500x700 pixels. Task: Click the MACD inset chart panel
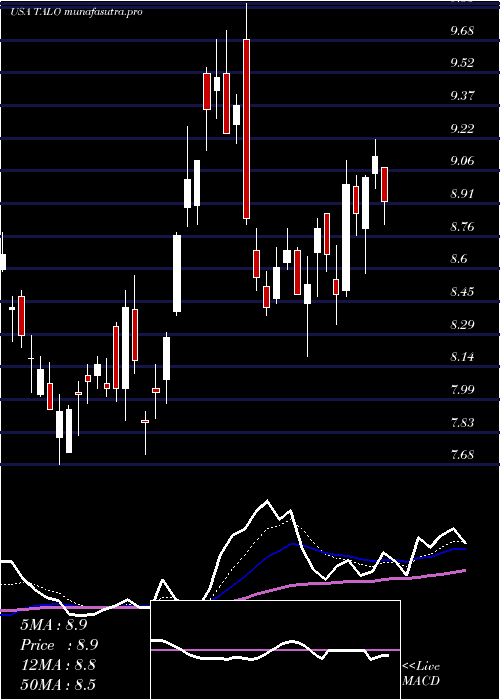coord(275,650)
